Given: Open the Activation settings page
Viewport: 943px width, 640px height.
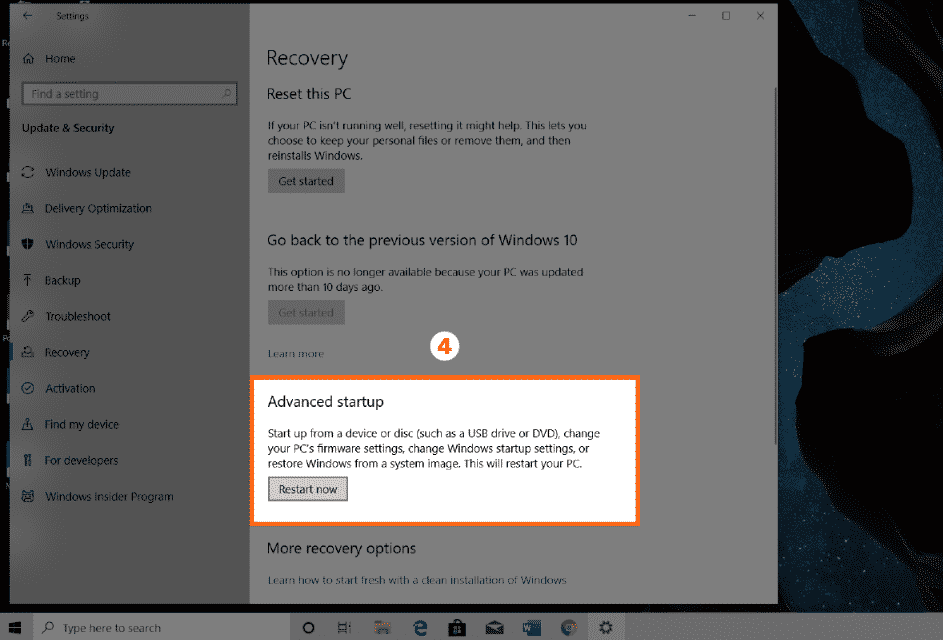Looking at the screenshot, I should [x=70, y=389].
